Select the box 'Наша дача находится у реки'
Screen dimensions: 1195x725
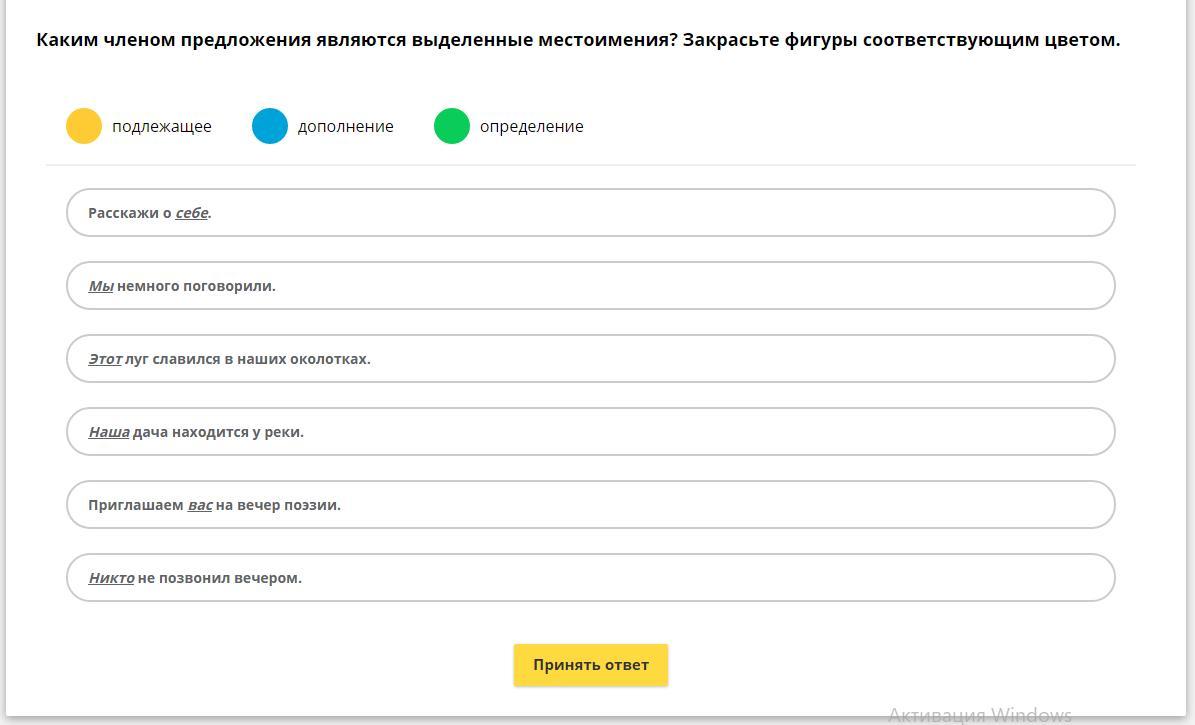click(x=590, y=432)
